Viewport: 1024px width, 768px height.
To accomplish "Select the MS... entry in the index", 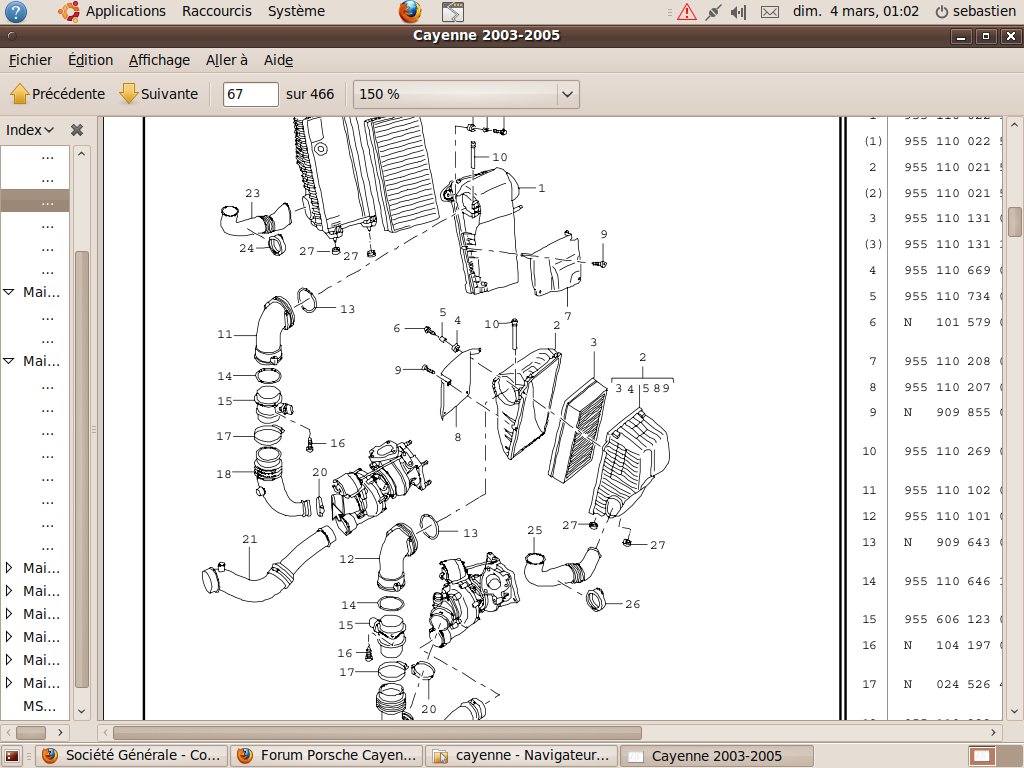I will pyautogui.click(x=39, y=706).
